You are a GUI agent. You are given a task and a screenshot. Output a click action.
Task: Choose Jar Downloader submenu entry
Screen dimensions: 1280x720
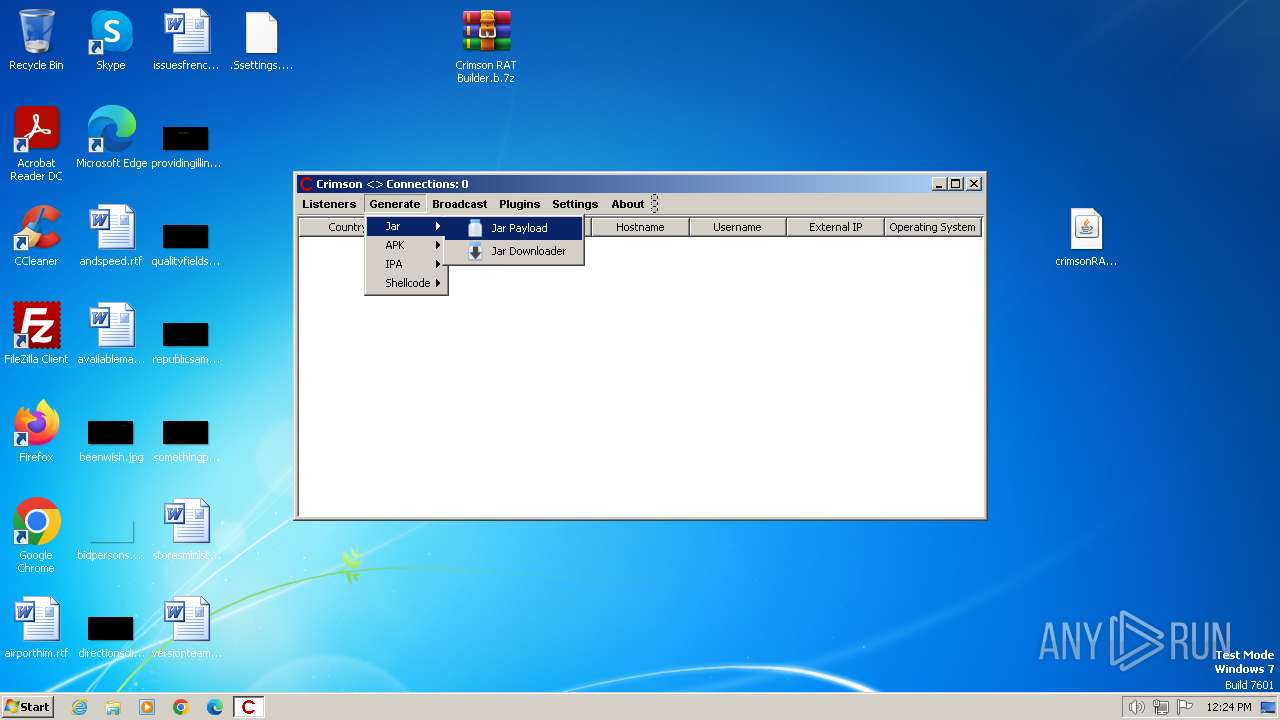point(513,251)
